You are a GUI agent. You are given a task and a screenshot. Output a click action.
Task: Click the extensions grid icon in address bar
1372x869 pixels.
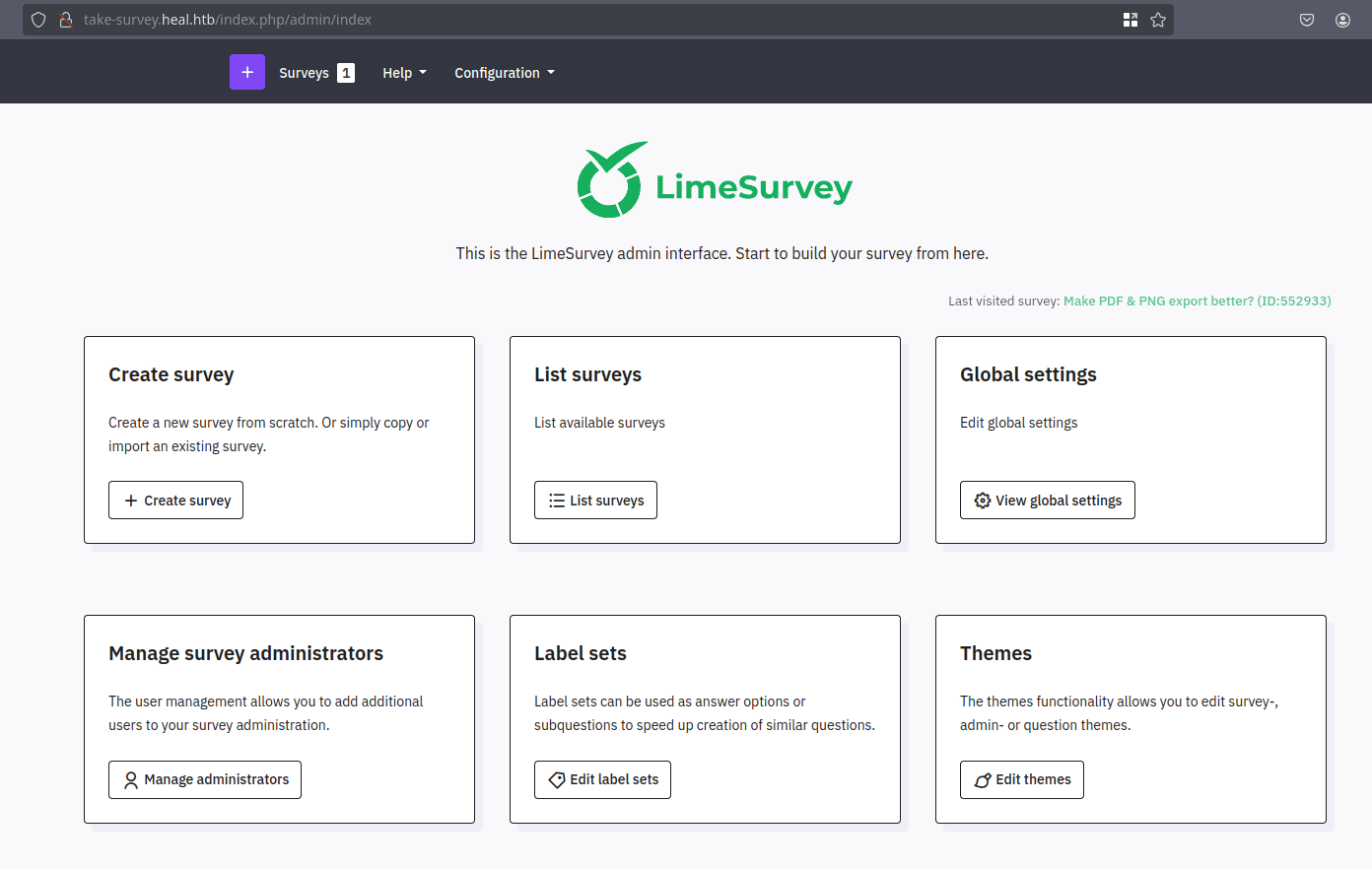(x=1130, y=20)
